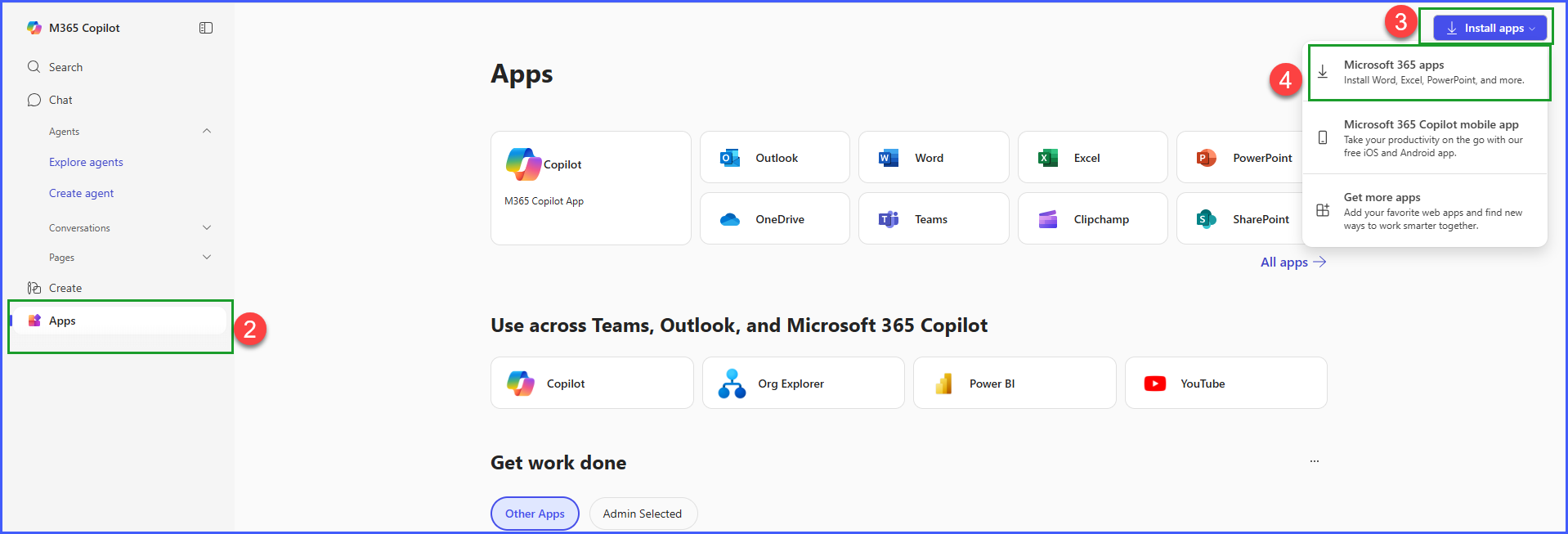Open the Outlook app tile
This screenshot has width=1568, height=534.
tap(774, 157)
